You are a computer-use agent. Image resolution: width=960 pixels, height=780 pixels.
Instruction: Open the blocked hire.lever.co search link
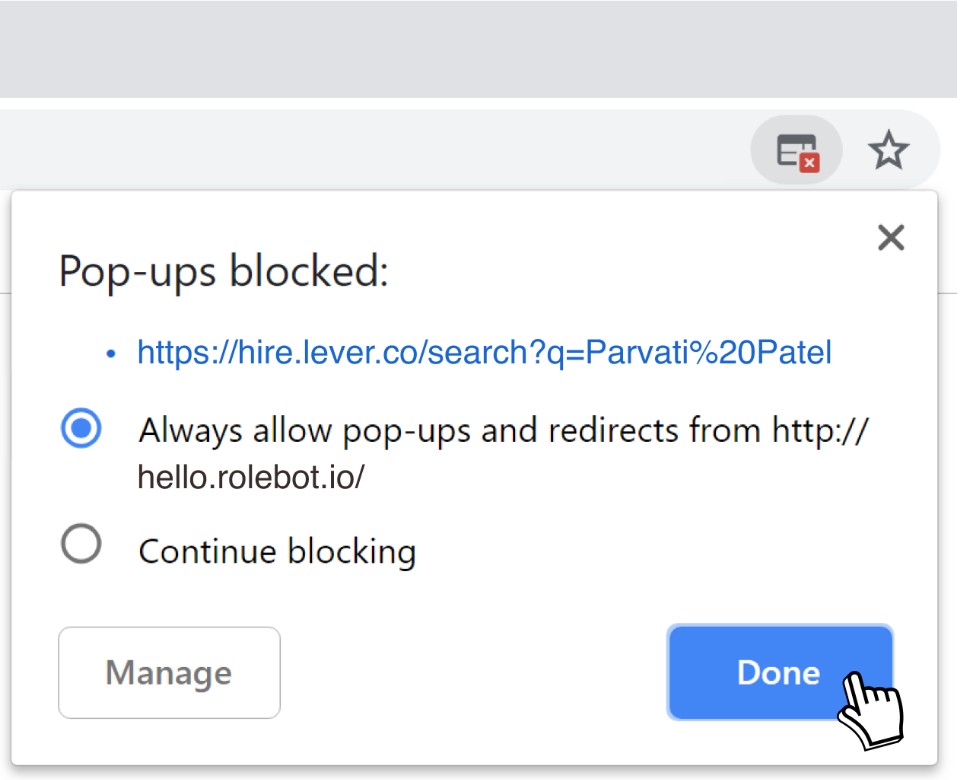click(x=484, y=352)
